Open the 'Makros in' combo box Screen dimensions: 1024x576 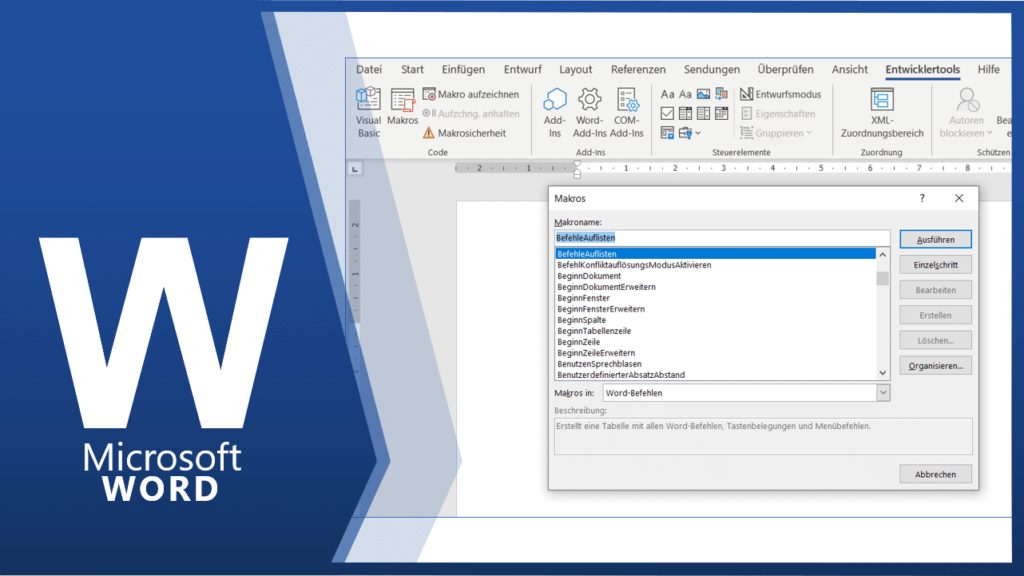click(746, 393)
